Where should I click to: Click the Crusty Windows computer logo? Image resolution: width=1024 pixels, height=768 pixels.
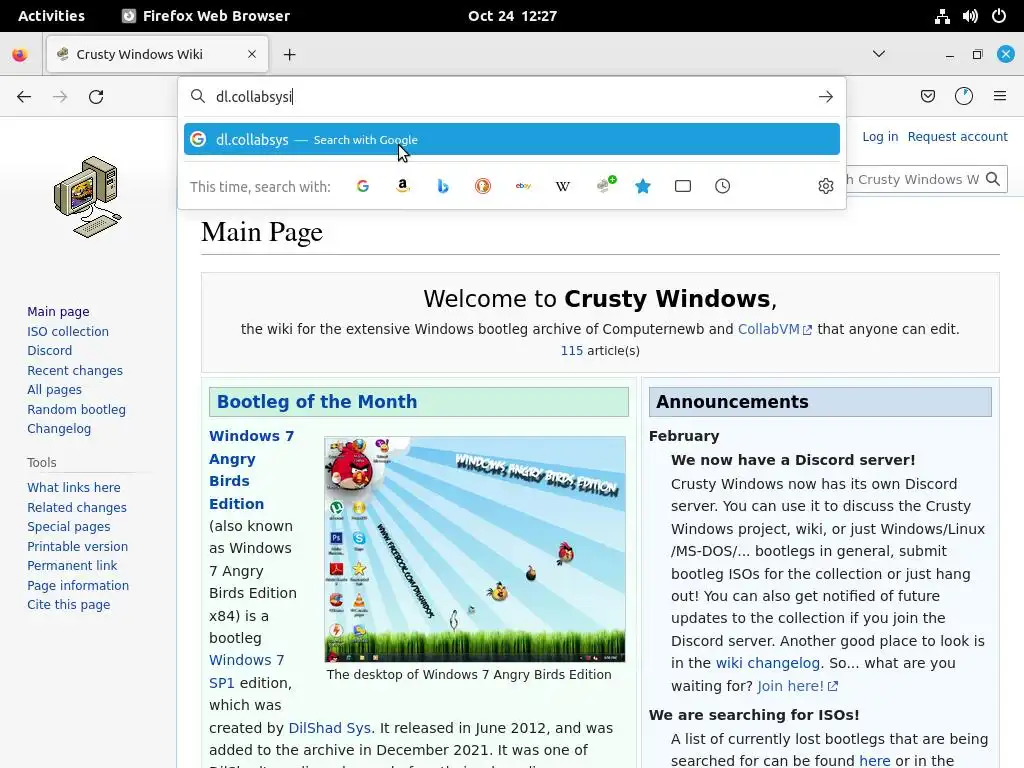88,197
